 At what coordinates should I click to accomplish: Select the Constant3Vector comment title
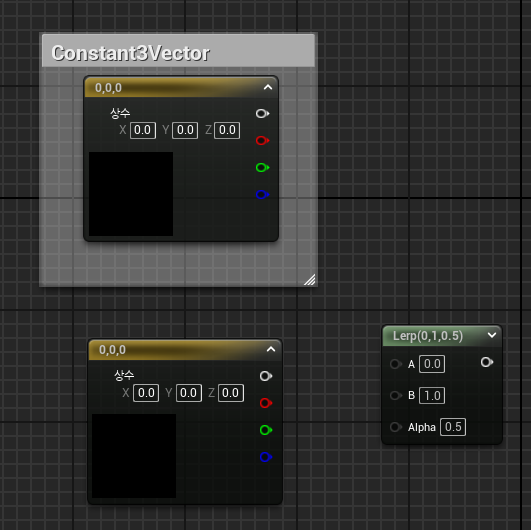click(x=130, y=53)
